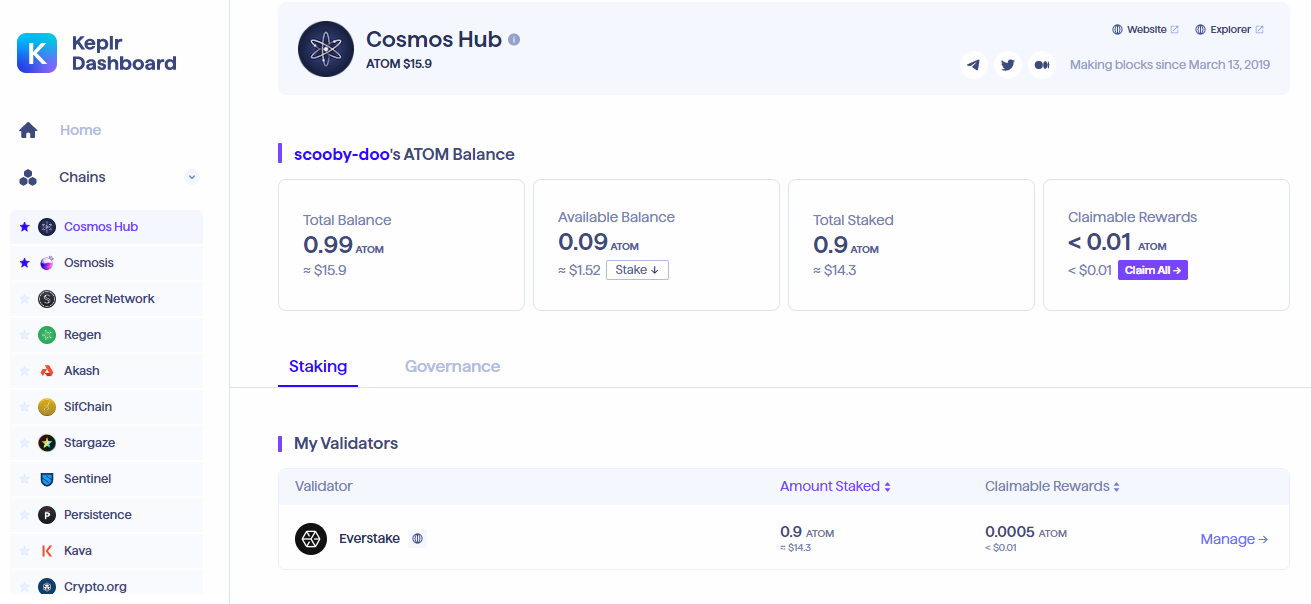Open Cosmos Hub Twitter icon
This screenshot has height=604, width=1311.
click(x=1008, y=65)
